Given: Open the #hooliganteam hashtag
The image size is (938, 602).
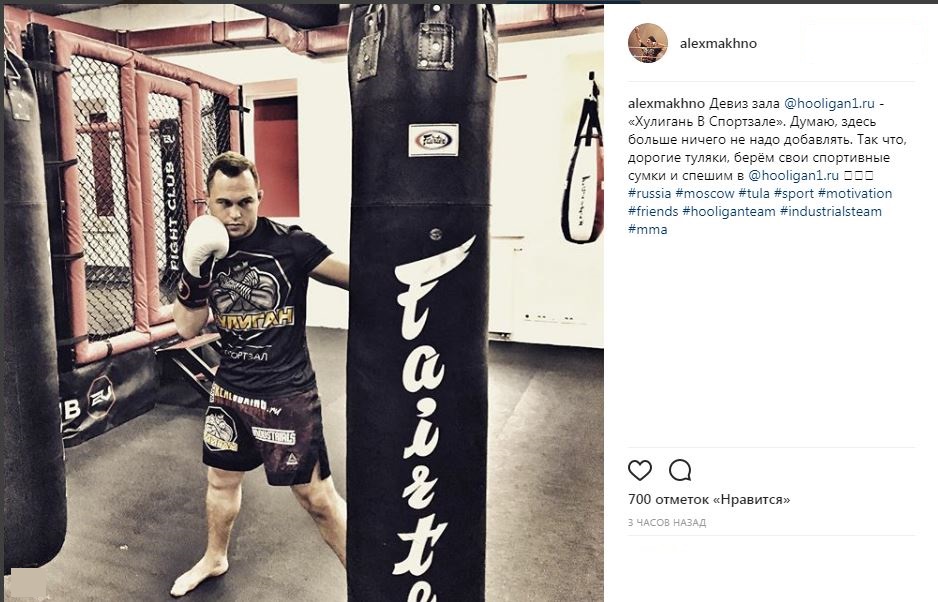Looking at the screenshot, I should [x=729, y=211].
